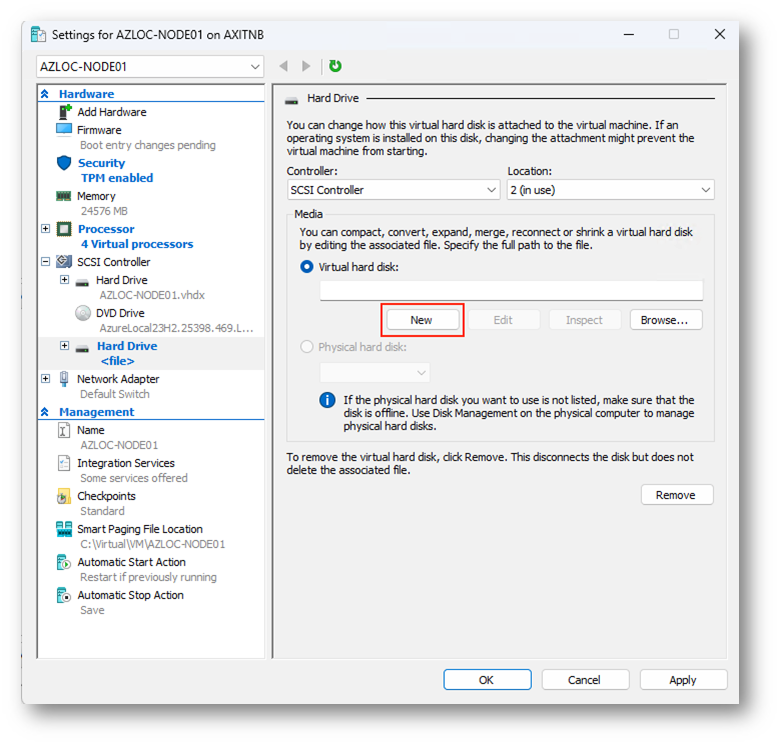Screen dimensions: 781x746
Task: Collapse the Hardware section header
Action: click(45, 94)
